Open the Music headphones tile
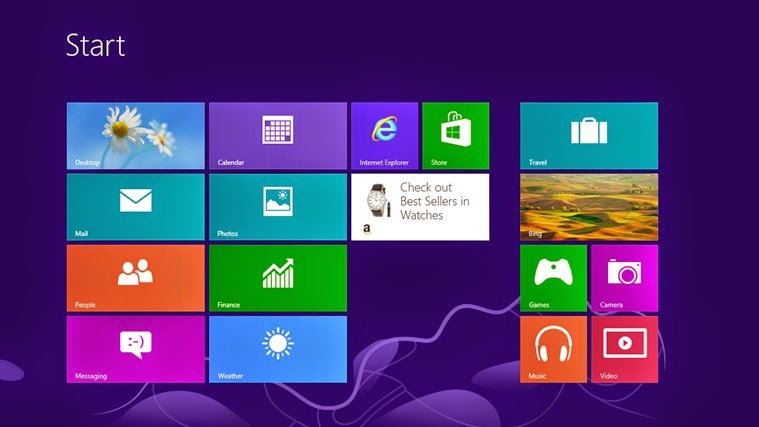Image resolution: width=759 pixels, height=427 pixels. [x=553, y=349]
